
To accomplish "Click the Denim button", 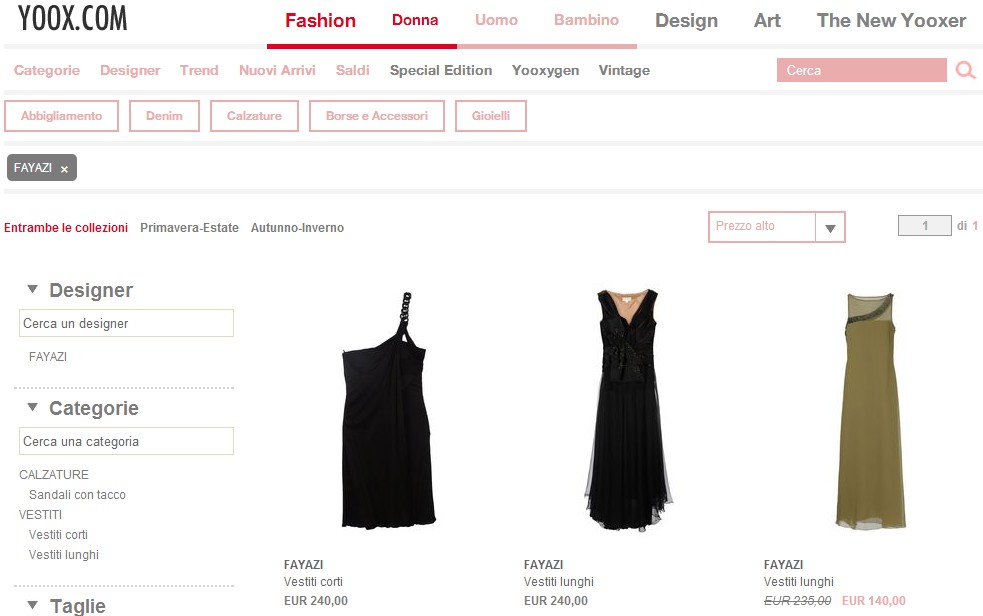I will [164, 116].
